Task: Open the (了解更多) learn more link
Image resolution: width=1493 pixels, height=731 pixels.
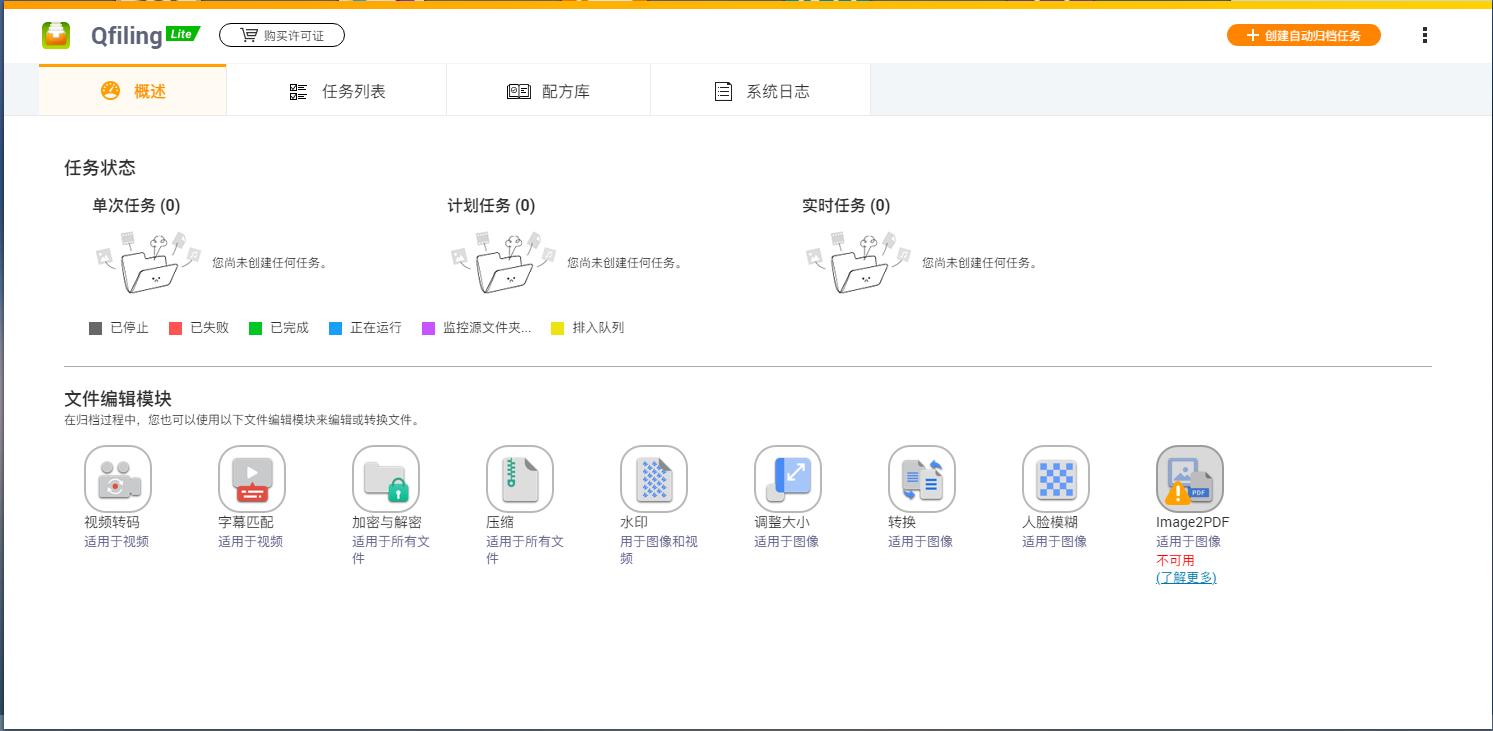Action: pos(1186,578)
